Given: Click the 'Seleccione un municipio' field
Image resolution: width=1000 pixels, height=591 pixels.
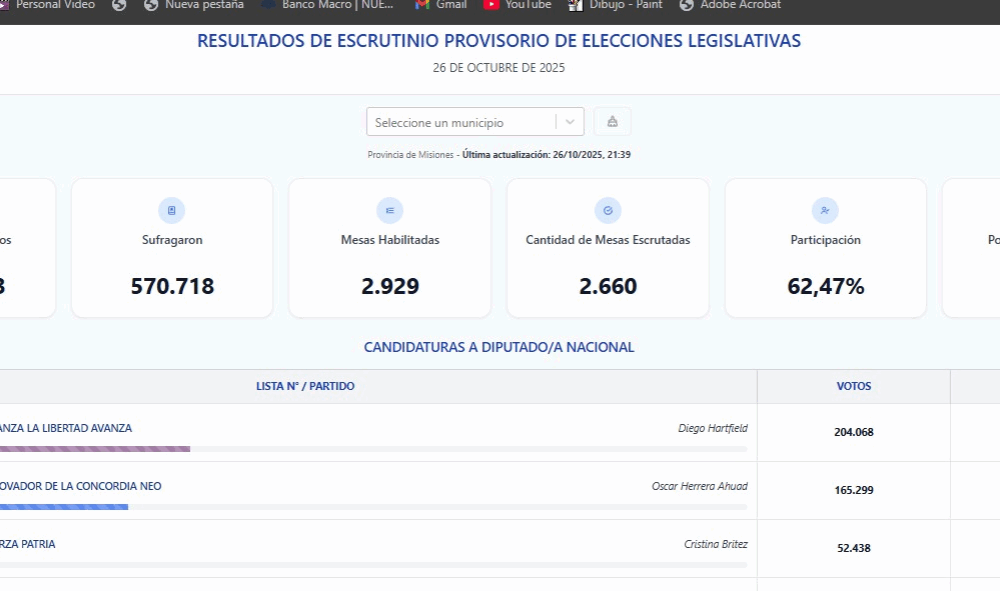Looking at the screenshot, I should tap(462, 122).
